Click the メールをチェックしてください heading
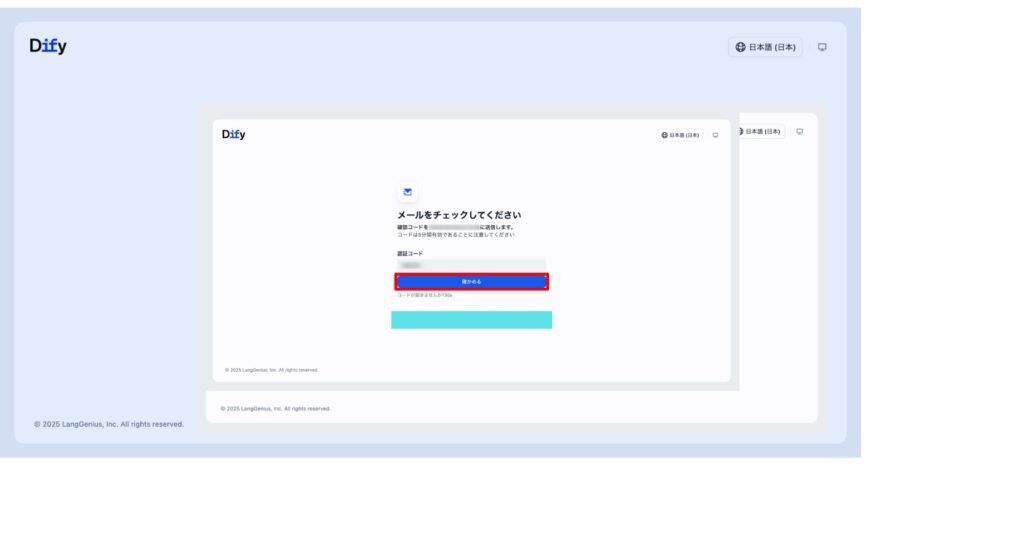Viewport: 1024px width, 536px height. tap(459, 215)
